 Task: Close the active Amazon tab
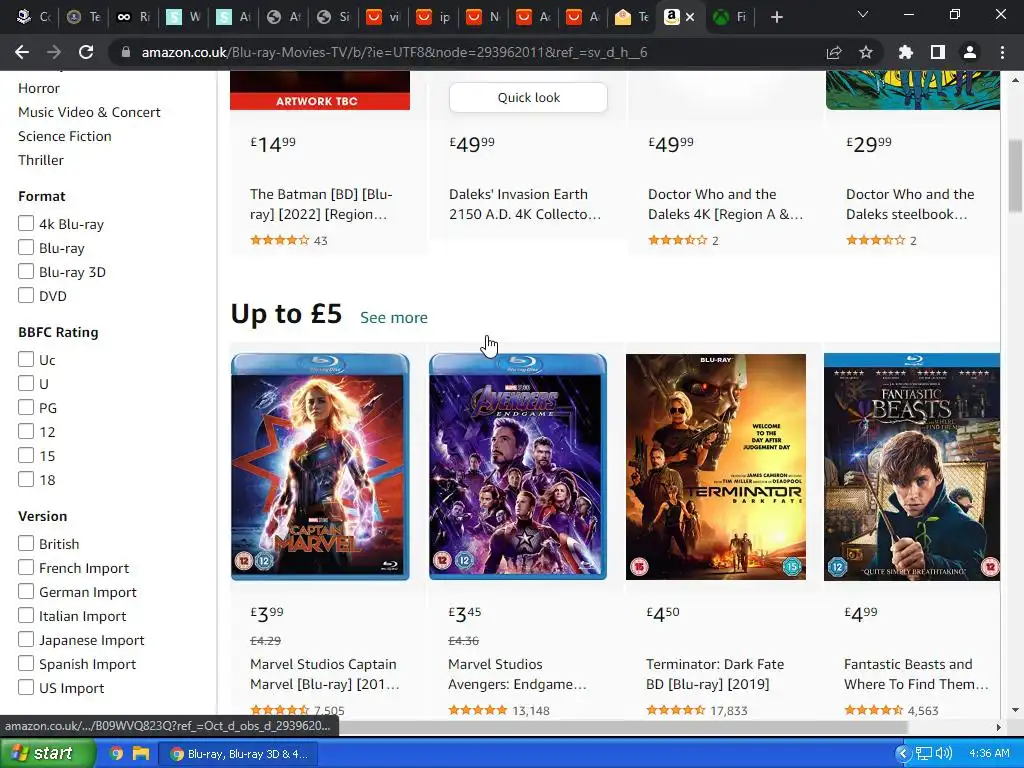pyautogui.click(x=690, y=17)
